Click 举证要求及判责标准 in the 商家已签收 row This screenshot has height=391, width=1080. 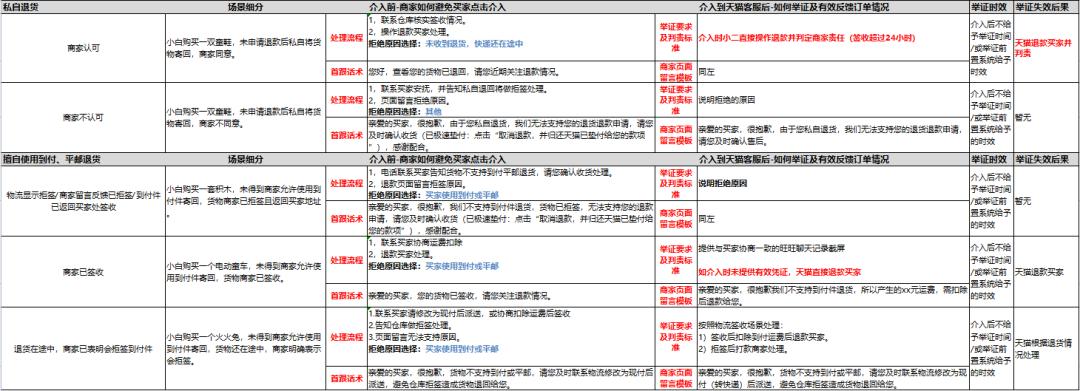pos(675,260)
